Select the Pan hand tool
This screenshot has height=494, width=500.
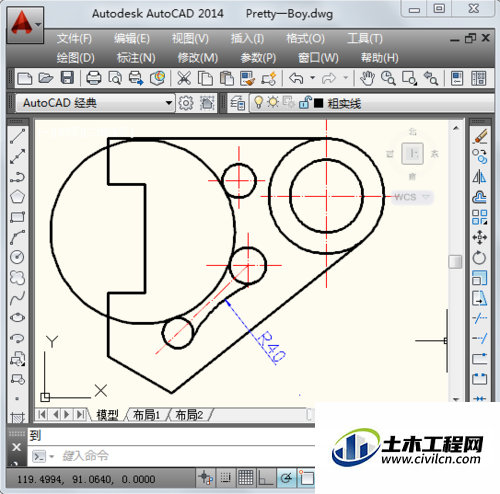click(367, 79)
